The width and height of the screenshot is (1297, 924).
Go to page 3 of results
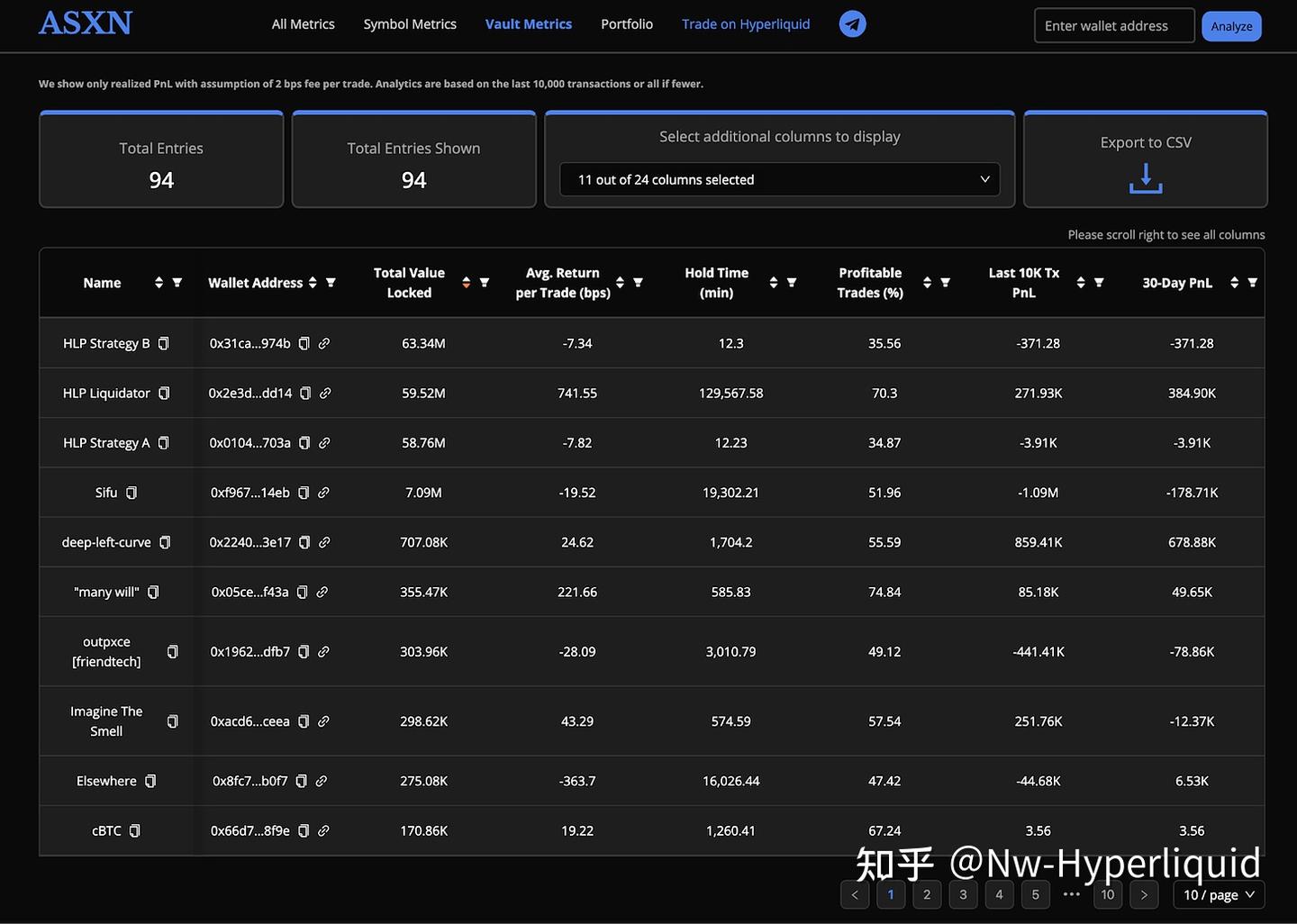[963, 894]
